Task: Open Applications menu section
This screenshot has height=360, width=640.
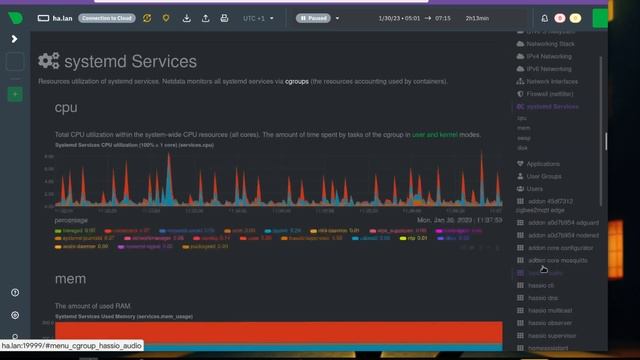Action: point(538,164)
